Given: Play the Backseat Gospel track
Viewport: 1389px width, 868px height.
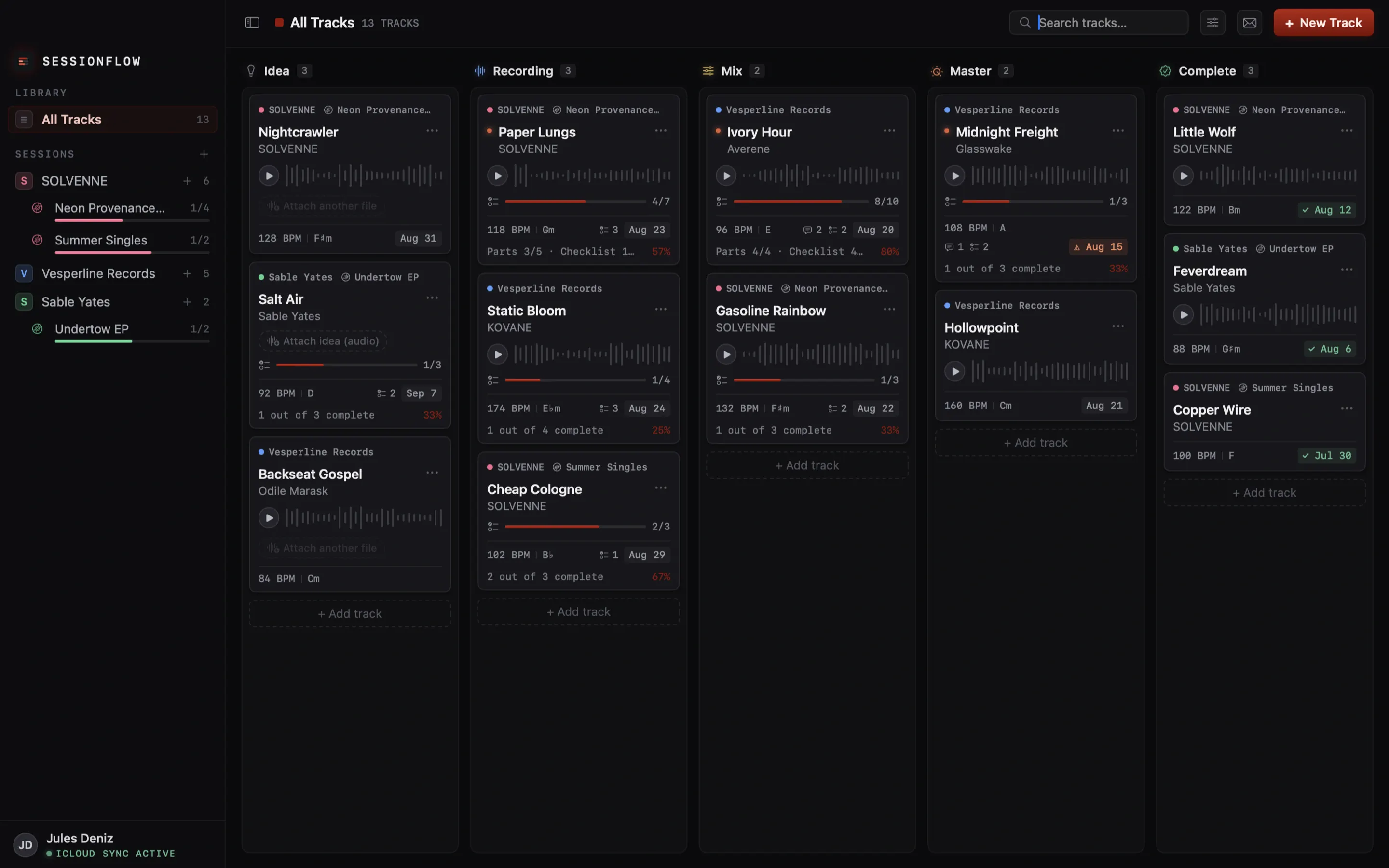Looking at the screenshot, I should [269, 517].
